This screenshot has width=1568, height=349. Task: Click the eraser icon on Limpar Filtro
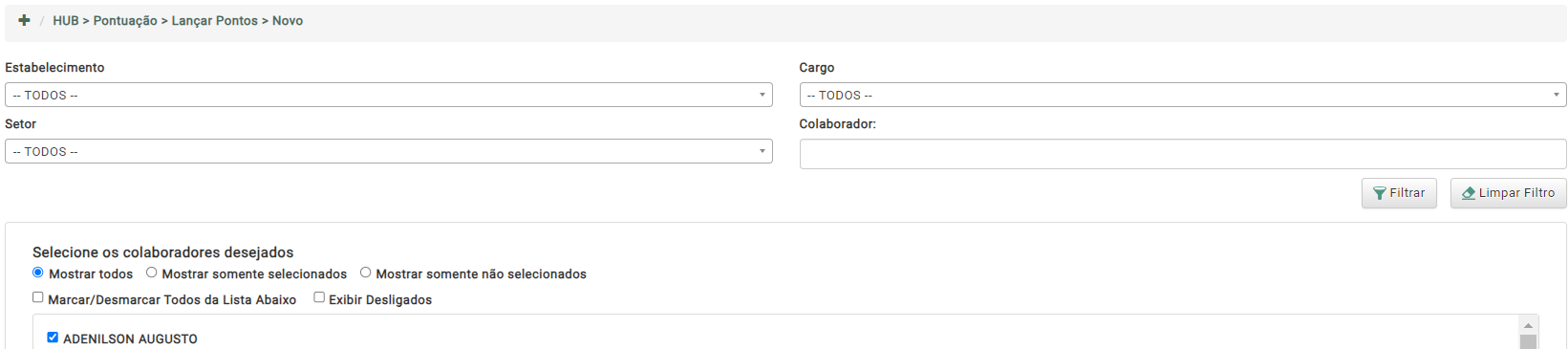[x=1469, y=193]
